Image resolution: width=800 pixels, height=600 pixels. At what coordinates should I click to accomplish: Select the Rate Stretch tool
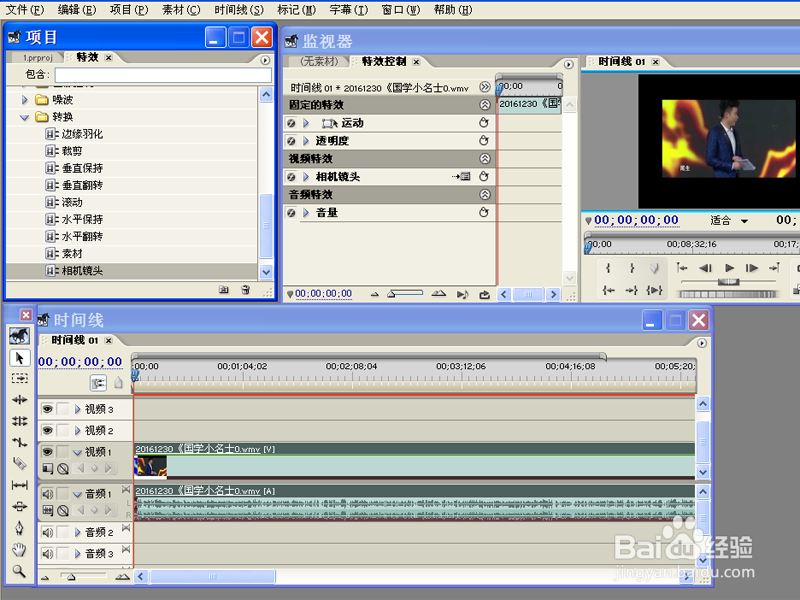19,442
